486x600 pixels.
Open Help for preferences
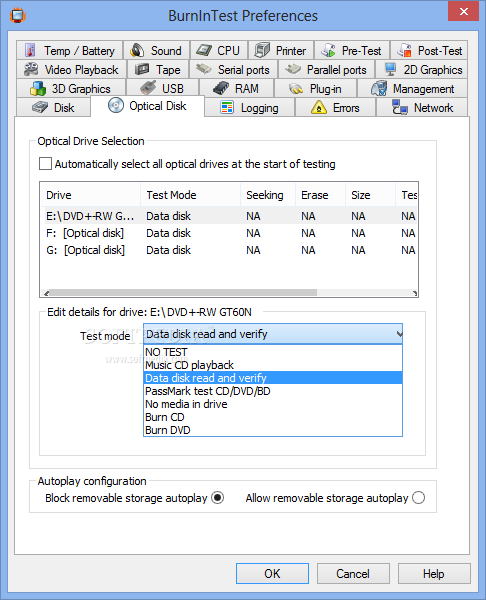click(x=434, y=573)
